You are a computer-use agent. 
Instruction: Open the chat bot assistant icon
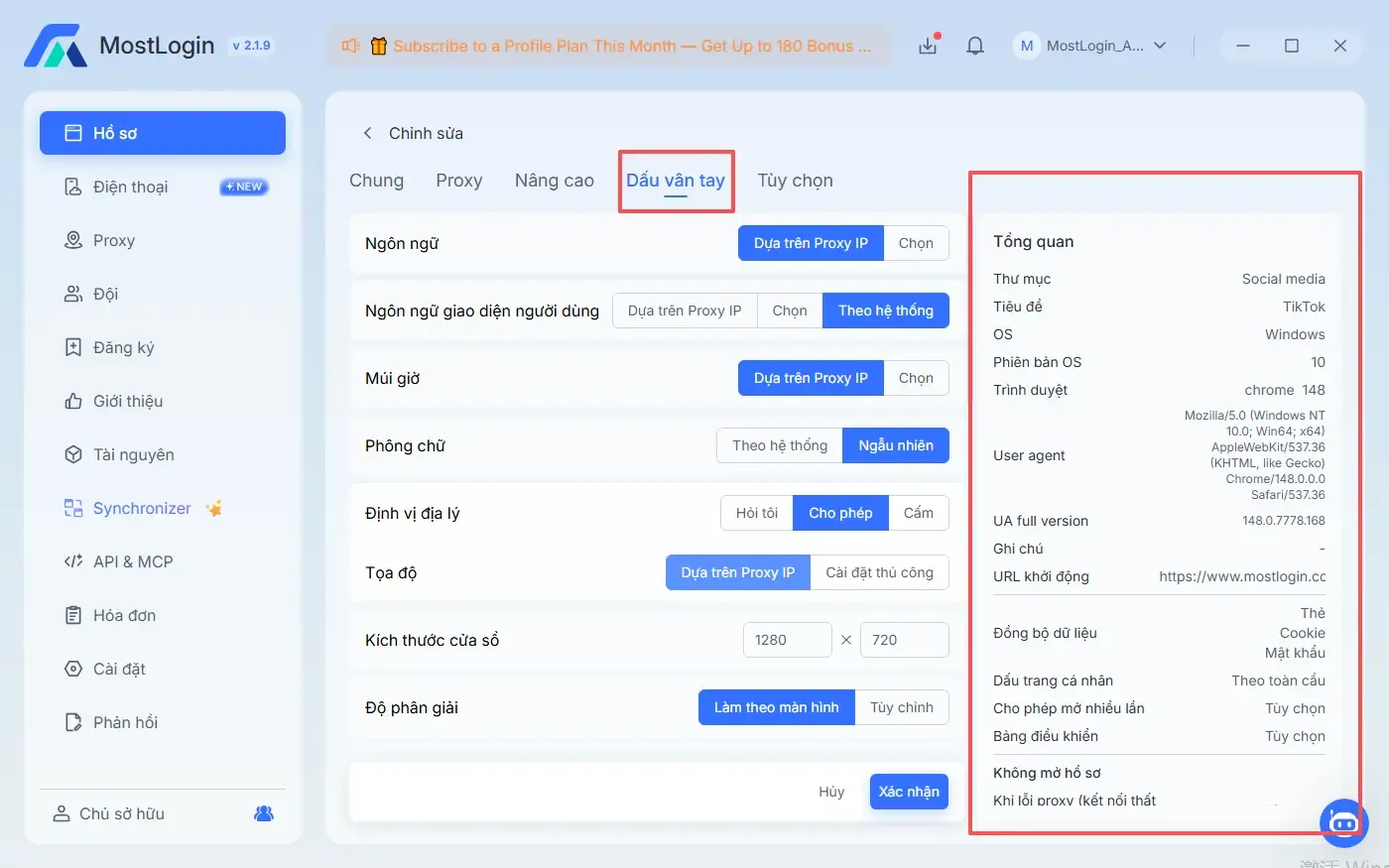click(1343, 822)
